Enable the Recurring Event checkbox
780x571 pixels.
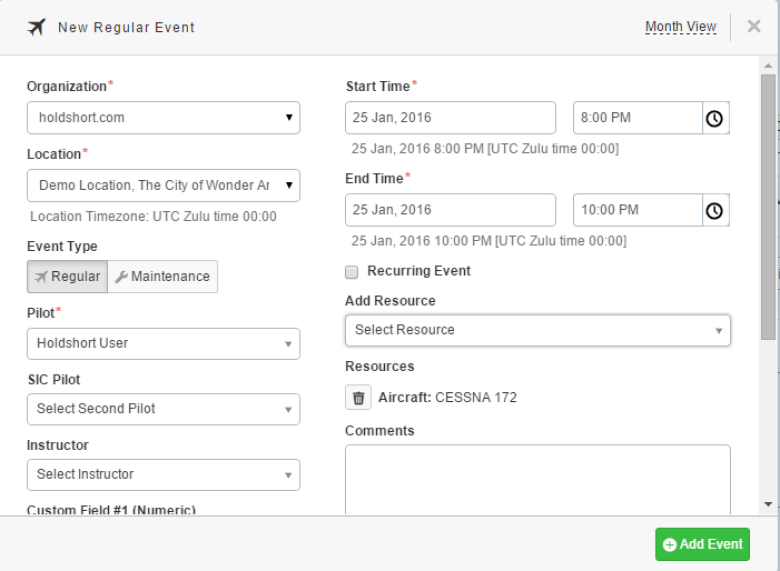pyautogui.click(x=352, y=272)
